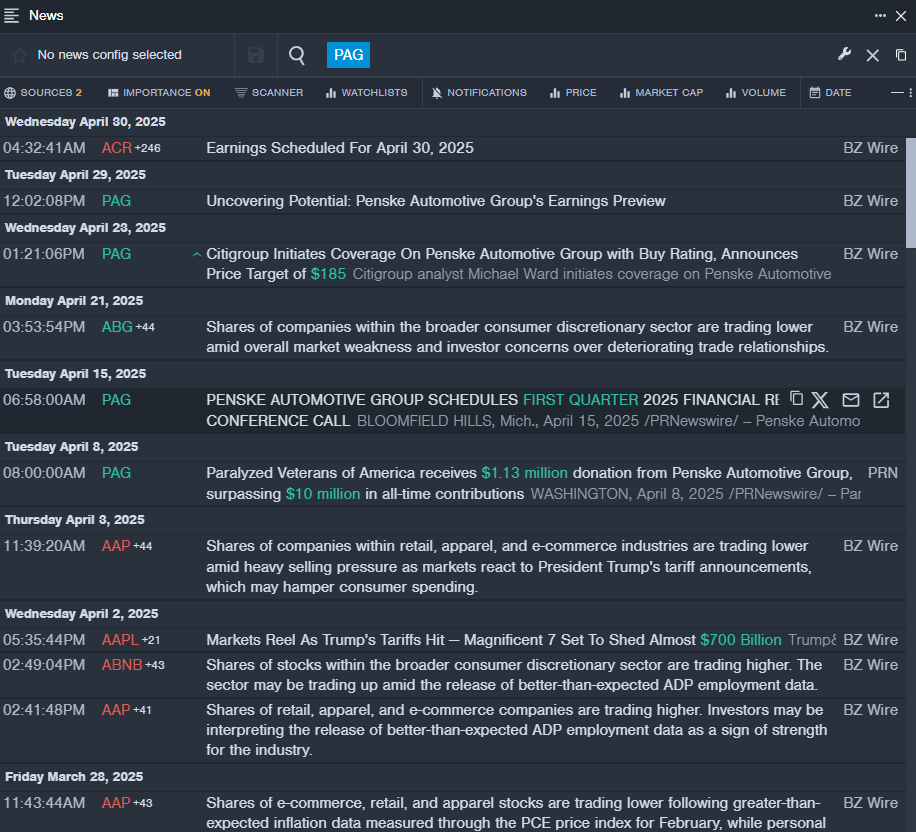Click the ACR ticker symbol
This screenshot has height=832, width=916.
(x=117, y=148)
